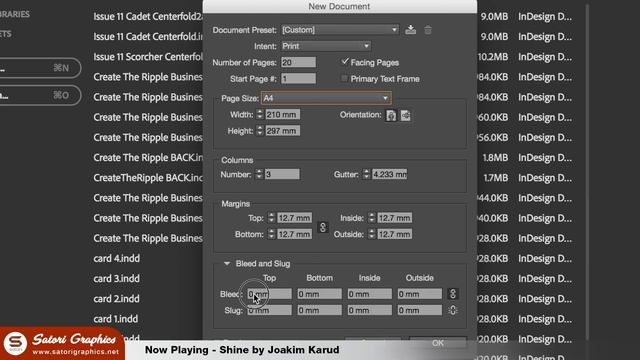Open the Page Size dropdown
The height and width of the screenshot is (360, 640).
coord(326,98)
